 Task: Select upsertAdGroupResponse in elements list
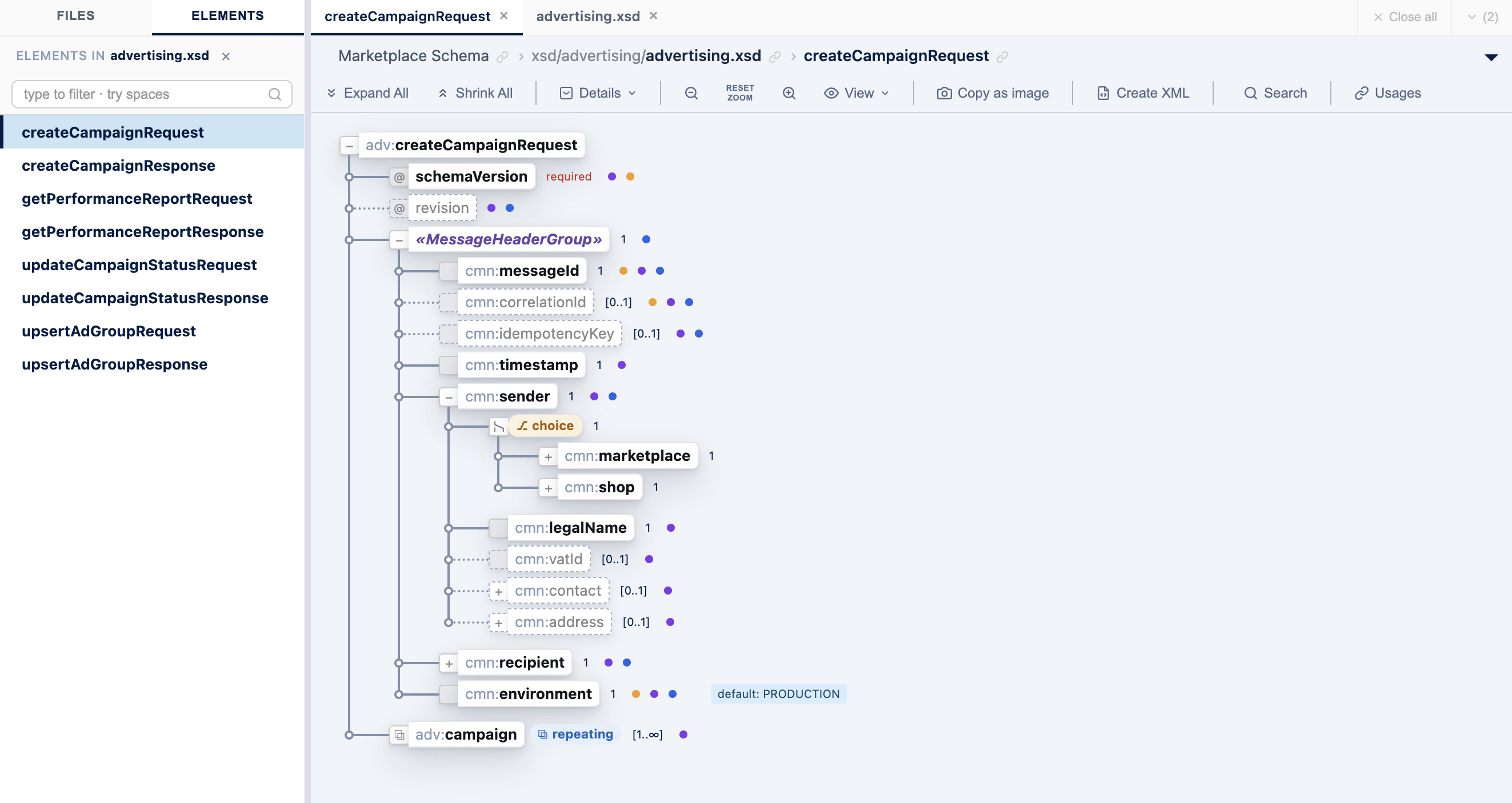click(x=152, y=364)
